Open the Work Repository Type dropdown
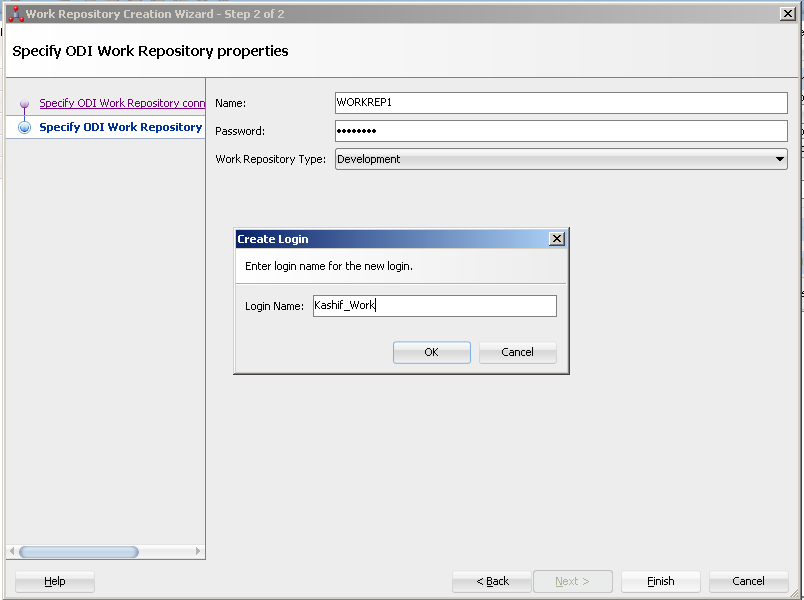This screenshot has width=804, height=600. 560,158
